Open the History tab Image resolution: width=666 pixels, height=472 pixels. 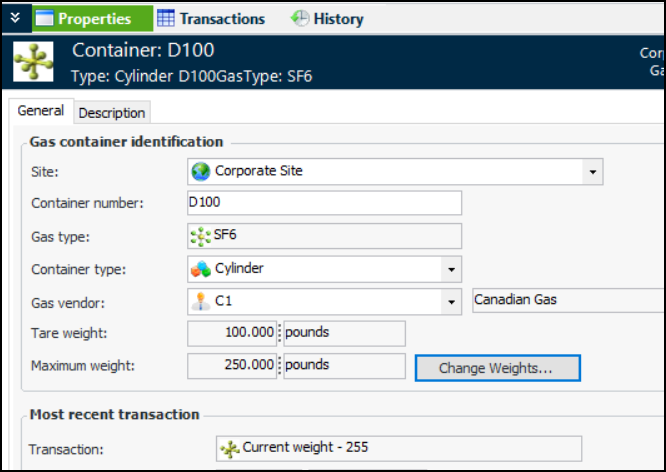click(328, 18)
